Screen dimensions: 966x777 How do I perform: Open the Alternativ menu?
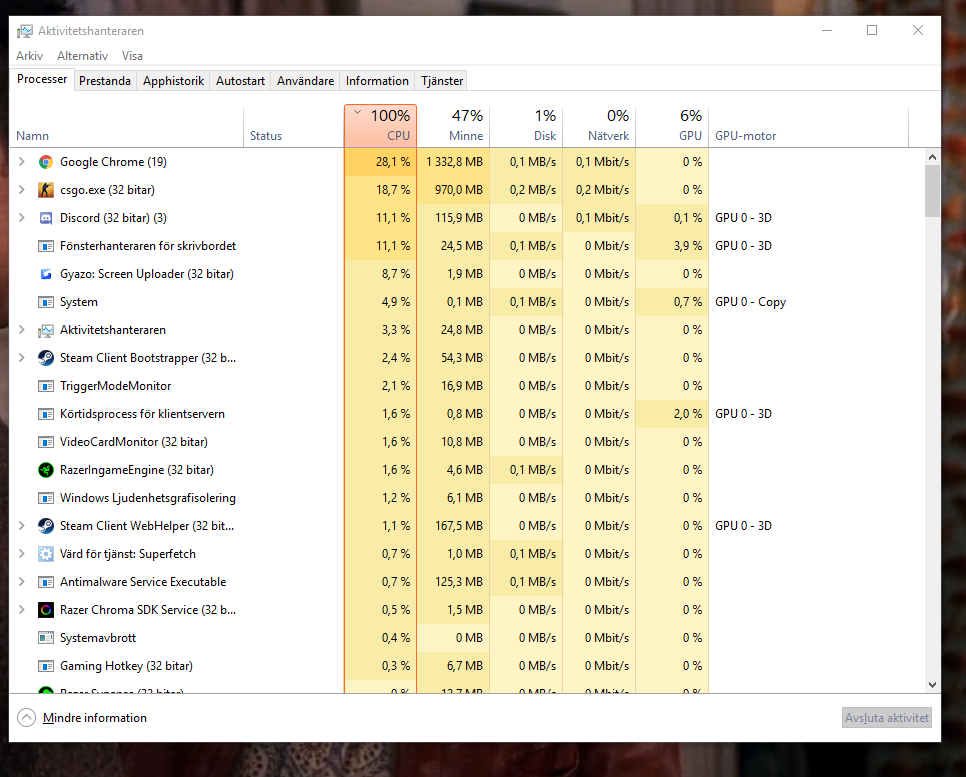(83, 56)
